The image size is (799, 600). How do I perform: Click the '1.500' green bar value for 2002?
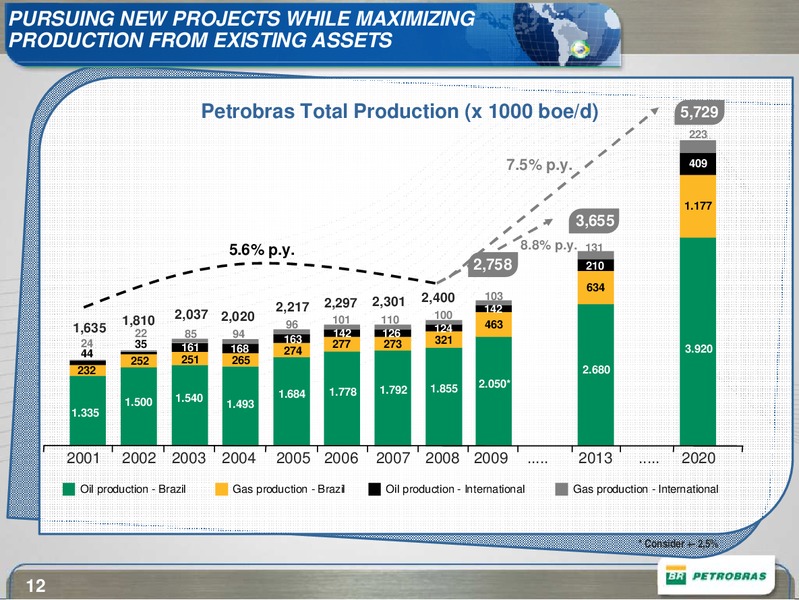pyautogui.click(x=139, y=402)
